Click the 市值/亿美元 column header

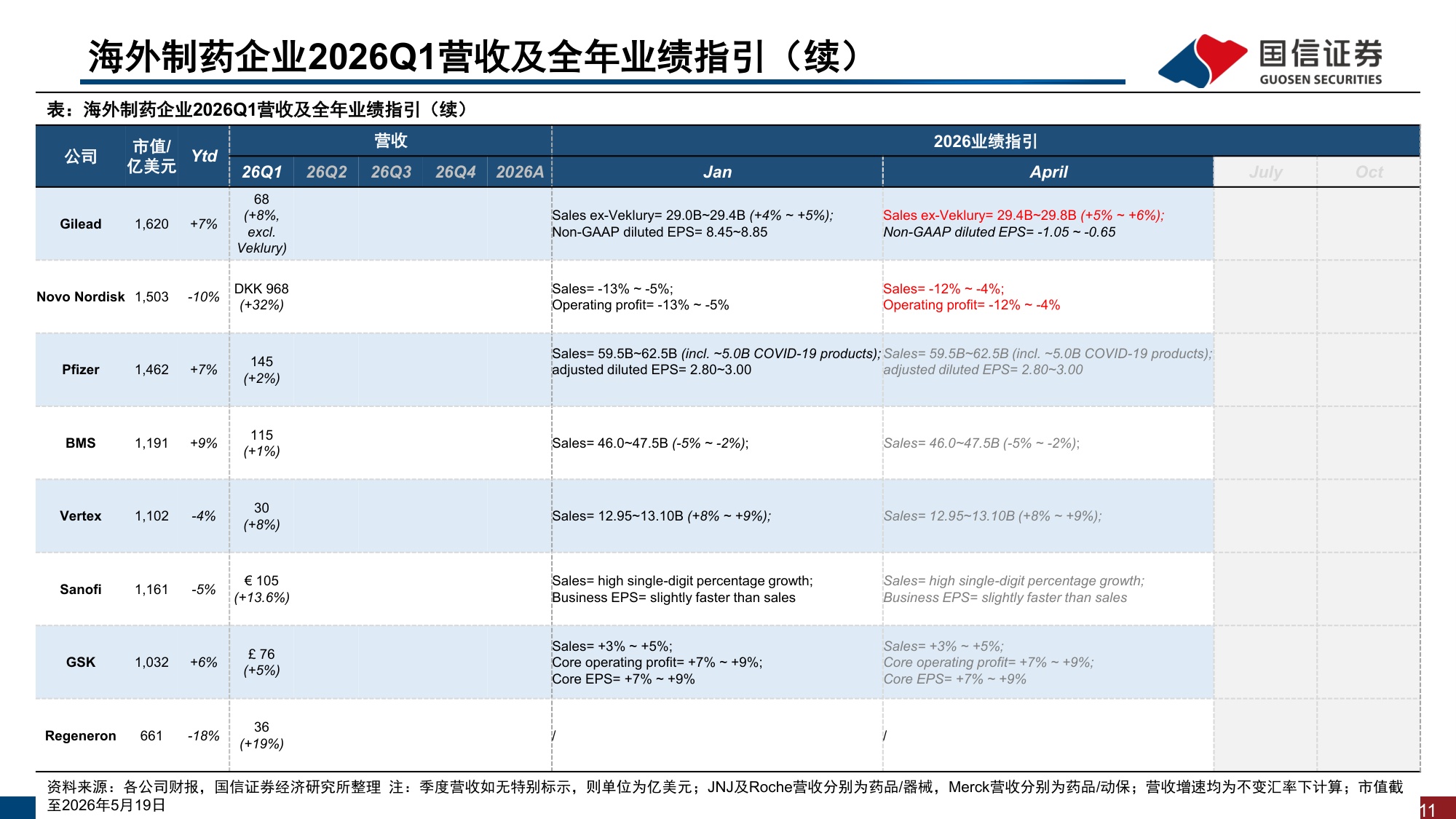click(151, 156)
